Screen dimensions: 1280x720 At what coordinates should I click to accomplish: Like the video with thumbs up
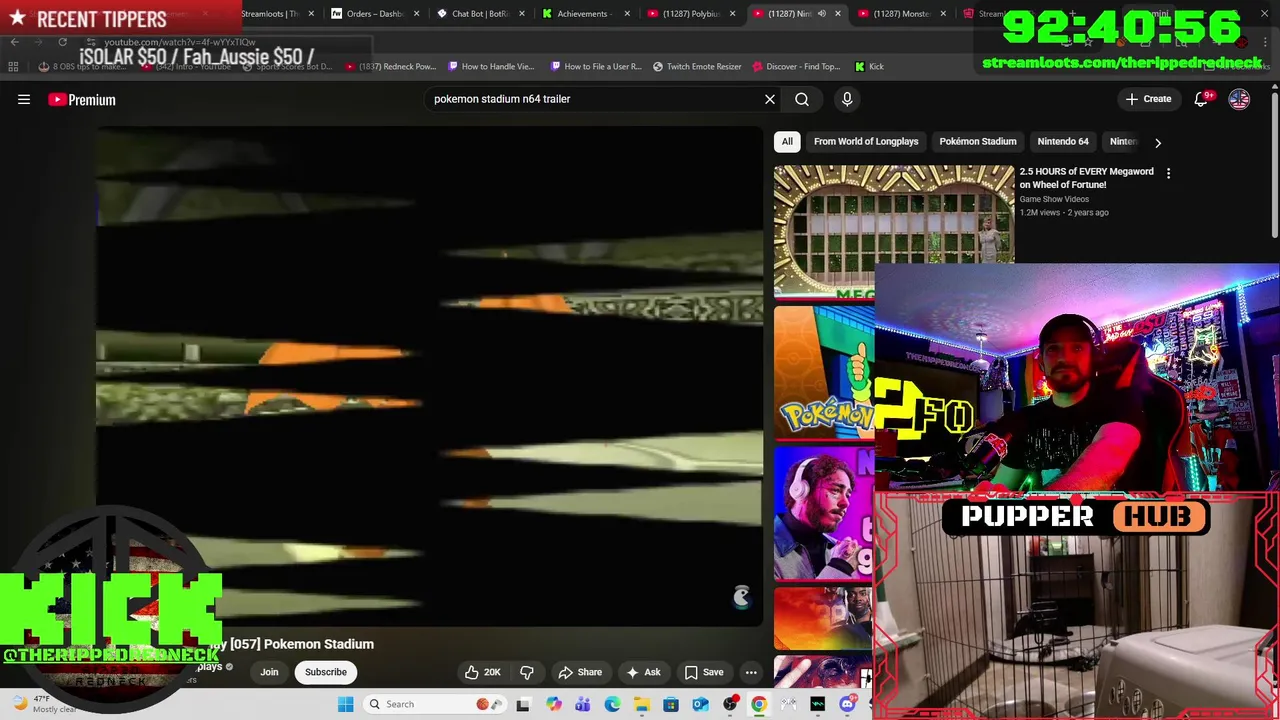(x=482, y=672)
